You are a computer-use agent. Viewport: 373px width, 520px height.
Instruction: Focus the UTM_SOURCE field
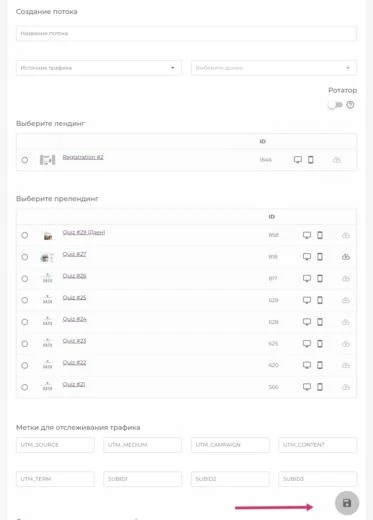pyautogui.click(x=55, y=445)
